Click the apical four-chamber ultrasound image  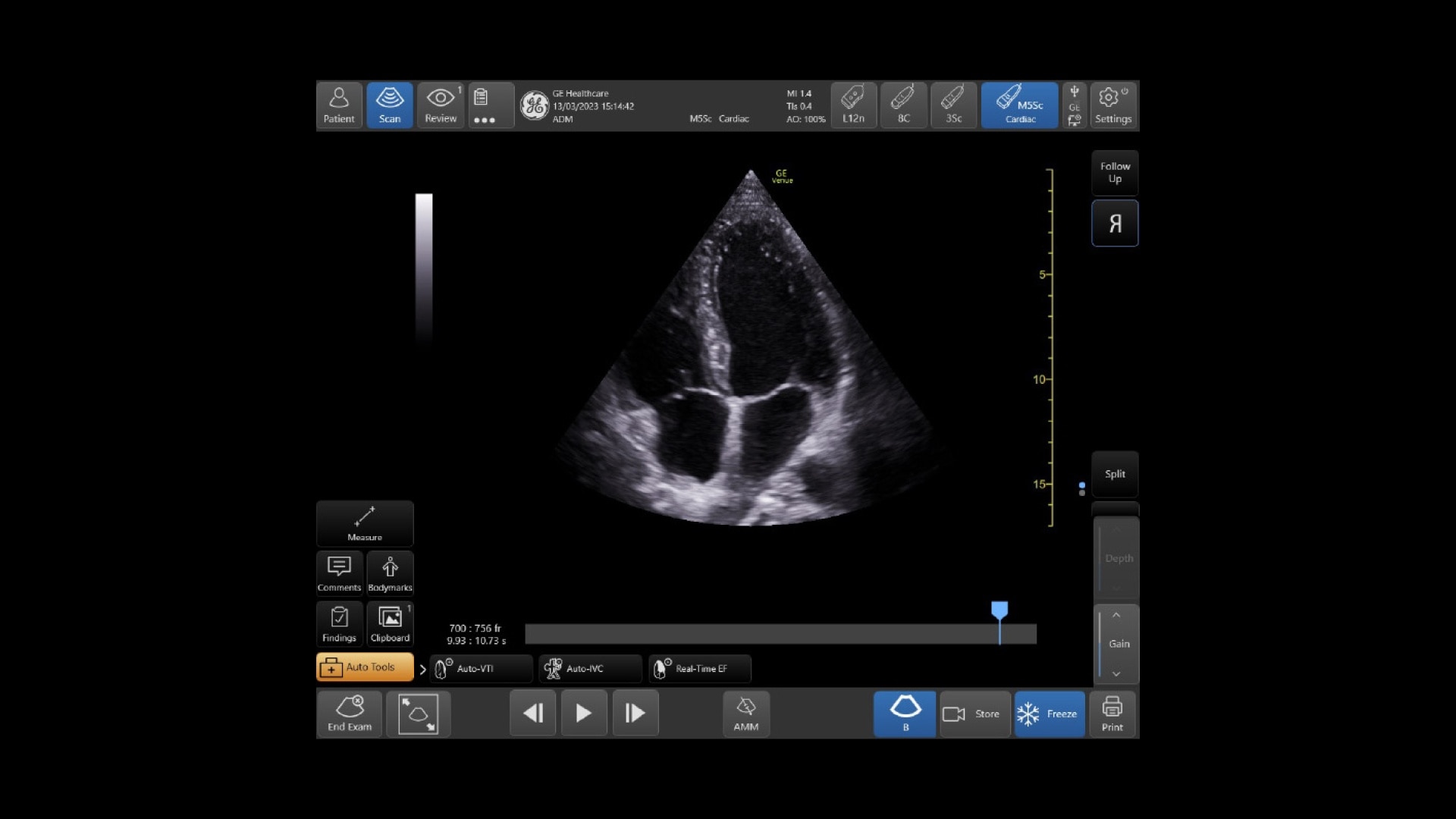[751, 348]
